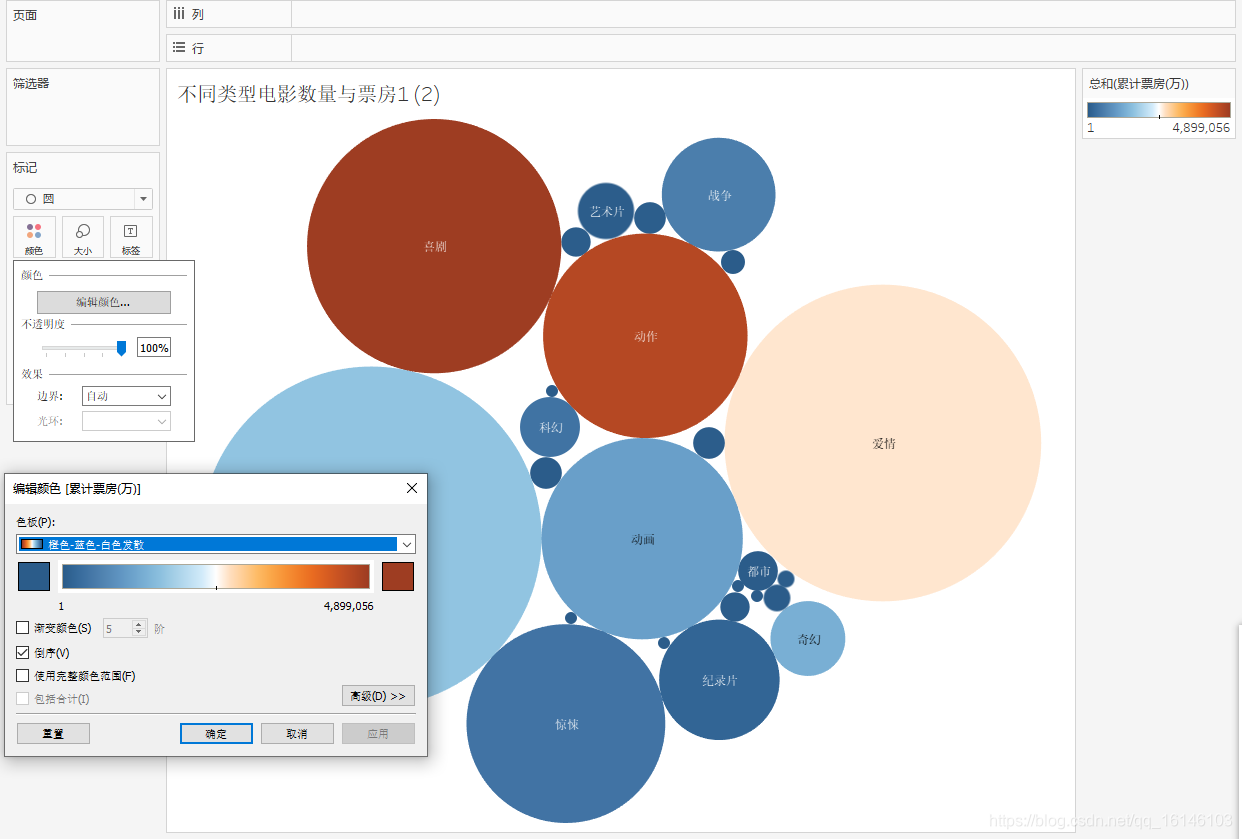
Task: Click the Pages (页面) shelf
Action: (x=83, y=31)
